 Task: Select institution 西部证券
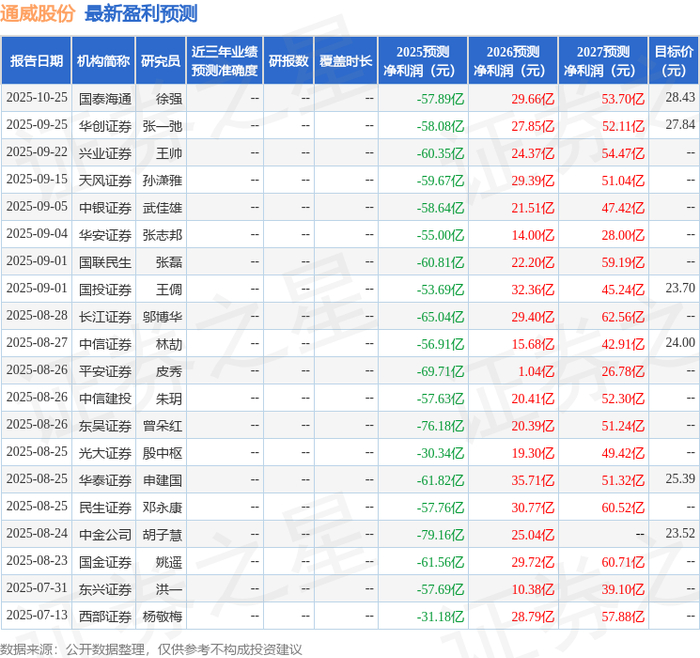tap(105, 616)
